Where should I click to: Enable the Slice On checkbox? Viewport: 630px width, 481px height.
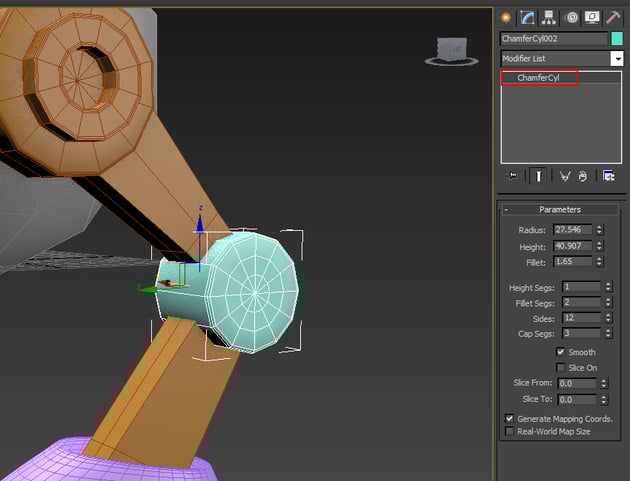(x=561, y=367)
